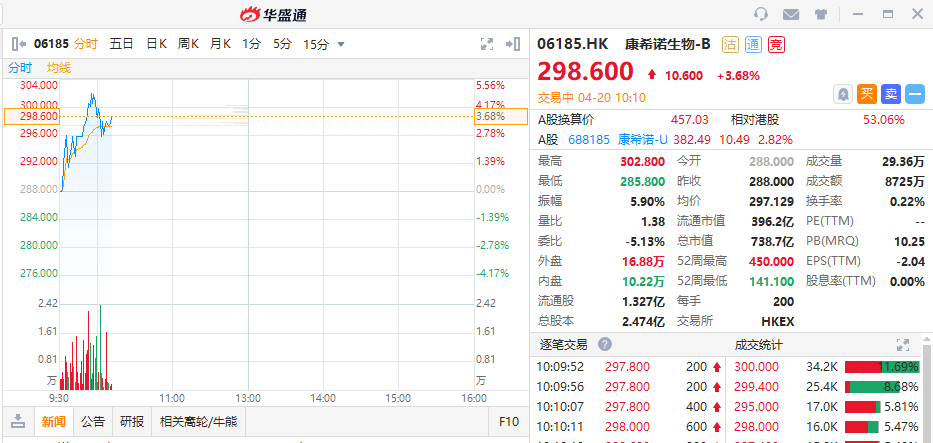Select the 成交统计 trade statistics tab
Image resolution: width=933 pixels, height=443 pixels.
759,345
